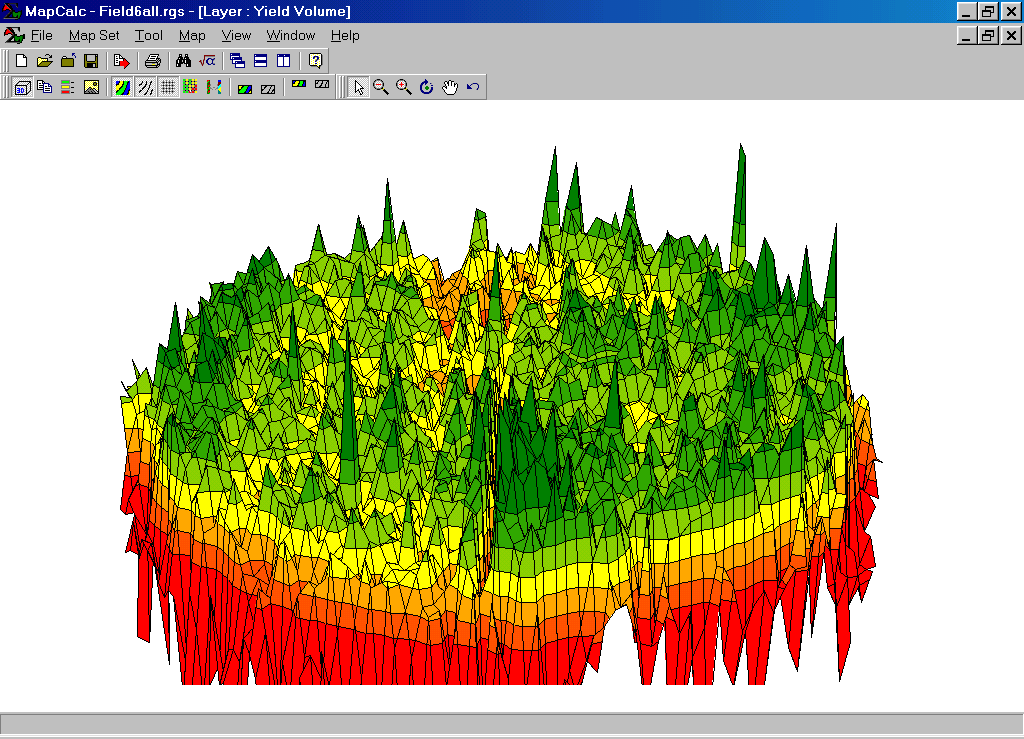Open the Map Set menu
Screen dimensions: 1024x739
coord(94,35)
